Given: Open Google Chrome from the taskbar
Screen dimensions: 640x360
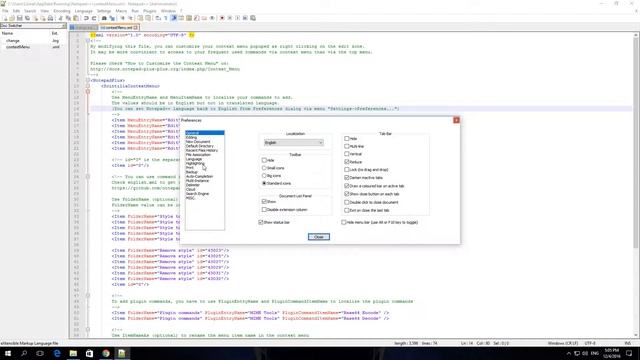Looking at the screenshot, I should pos(106,353).
